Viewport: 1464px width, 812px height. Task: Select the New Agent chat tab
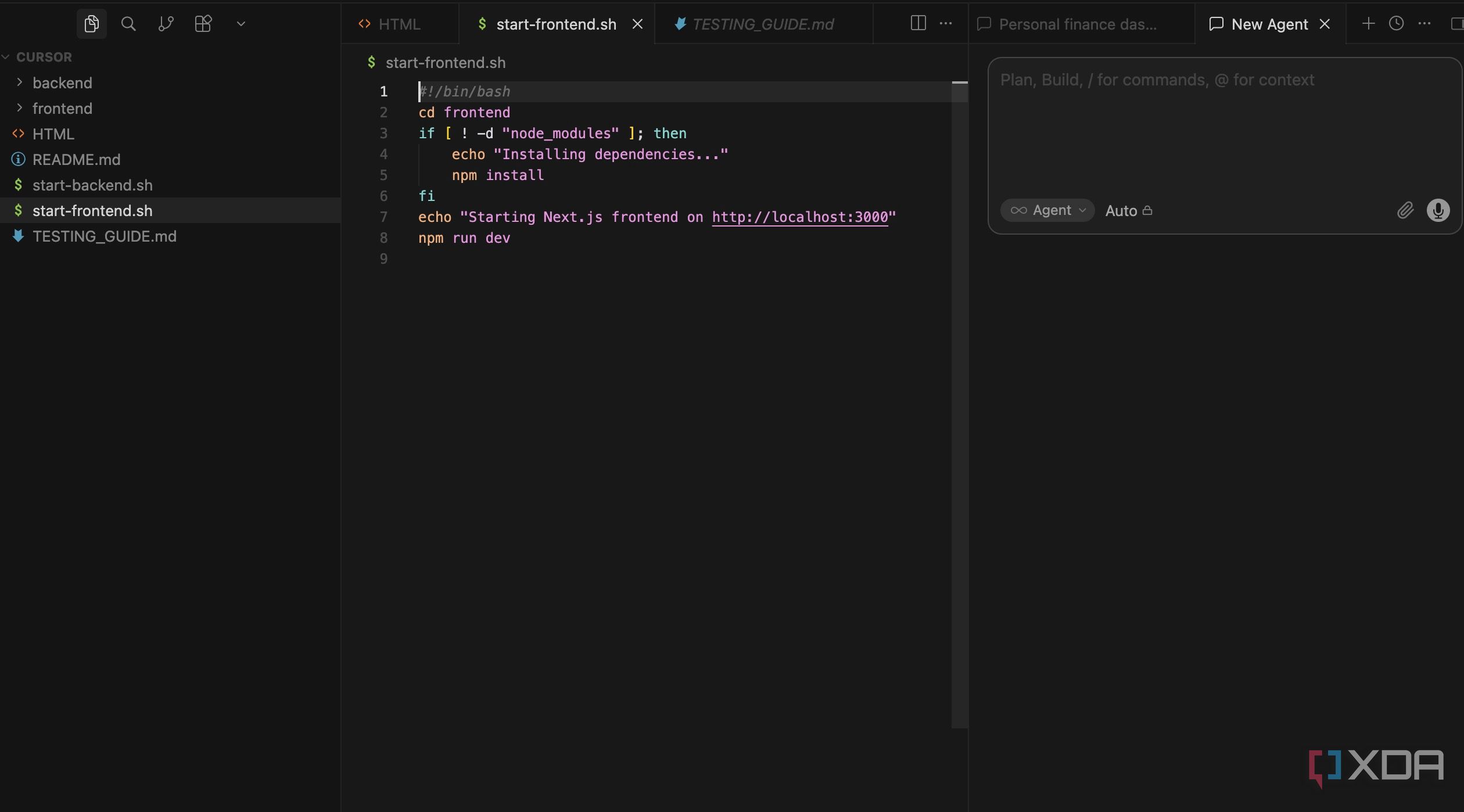pyautogui.click(x=1269, y=24)
